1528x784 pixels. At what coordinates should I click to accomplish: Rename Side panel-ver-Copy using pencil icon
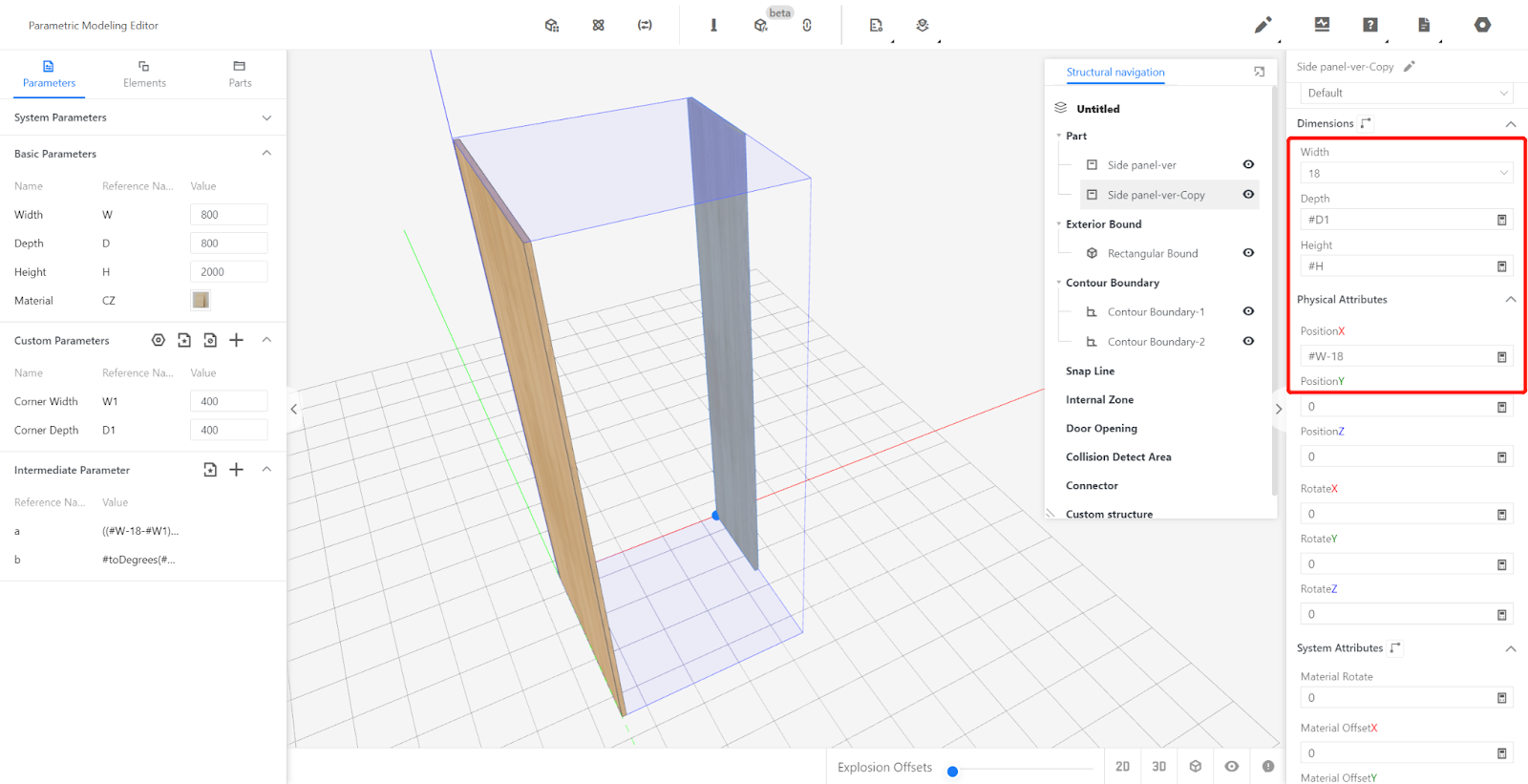point(1409,67)
